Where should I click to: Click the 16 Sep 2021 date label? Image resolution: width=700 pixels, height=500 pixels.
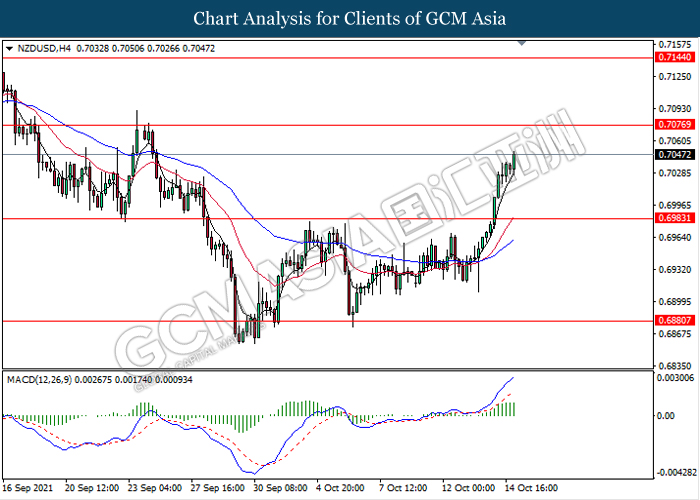point(28,489)
